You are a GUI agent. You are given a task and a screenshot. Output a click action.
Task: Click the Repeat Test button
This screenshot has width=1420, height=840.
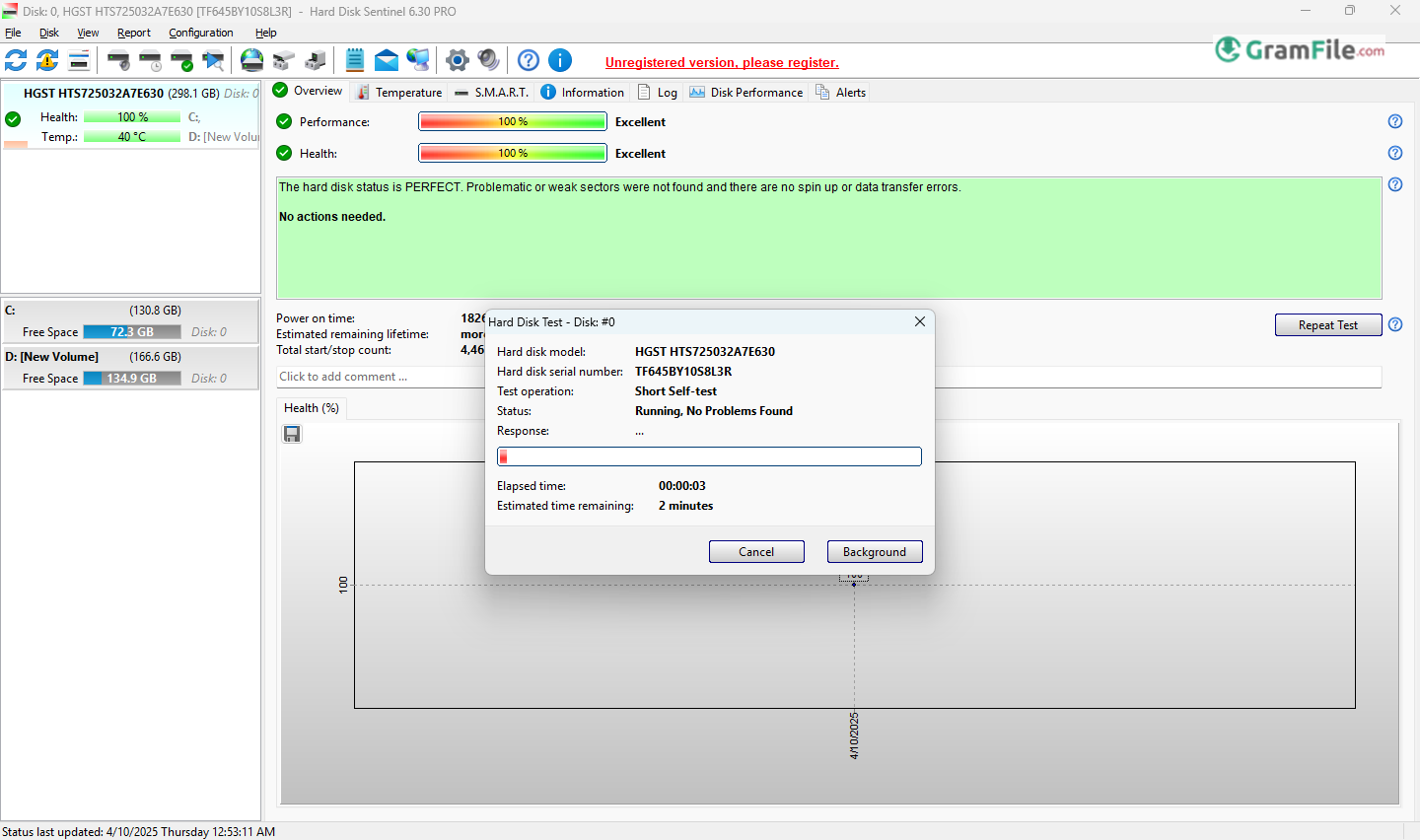point(1328,325)
